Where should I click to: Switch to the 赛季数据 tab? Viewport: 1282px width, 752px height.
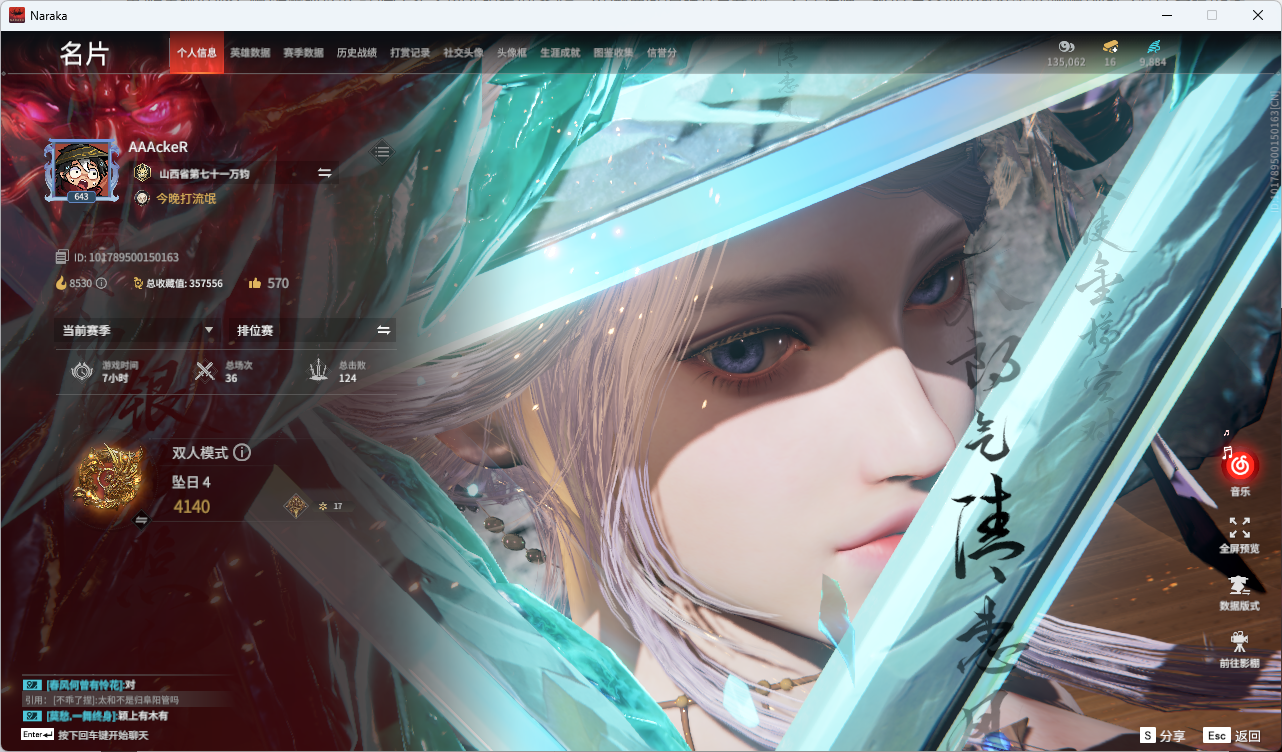pyautogui.click(x=303, y=53)
